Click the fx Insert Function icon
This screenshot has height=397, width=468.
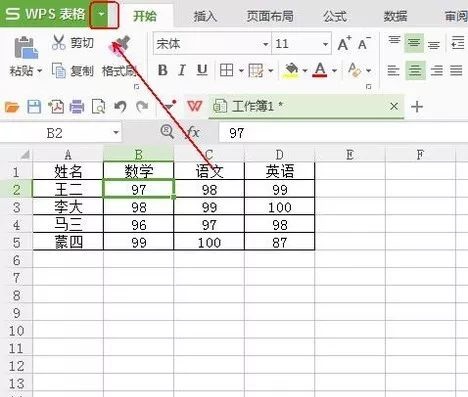(192, 133)
